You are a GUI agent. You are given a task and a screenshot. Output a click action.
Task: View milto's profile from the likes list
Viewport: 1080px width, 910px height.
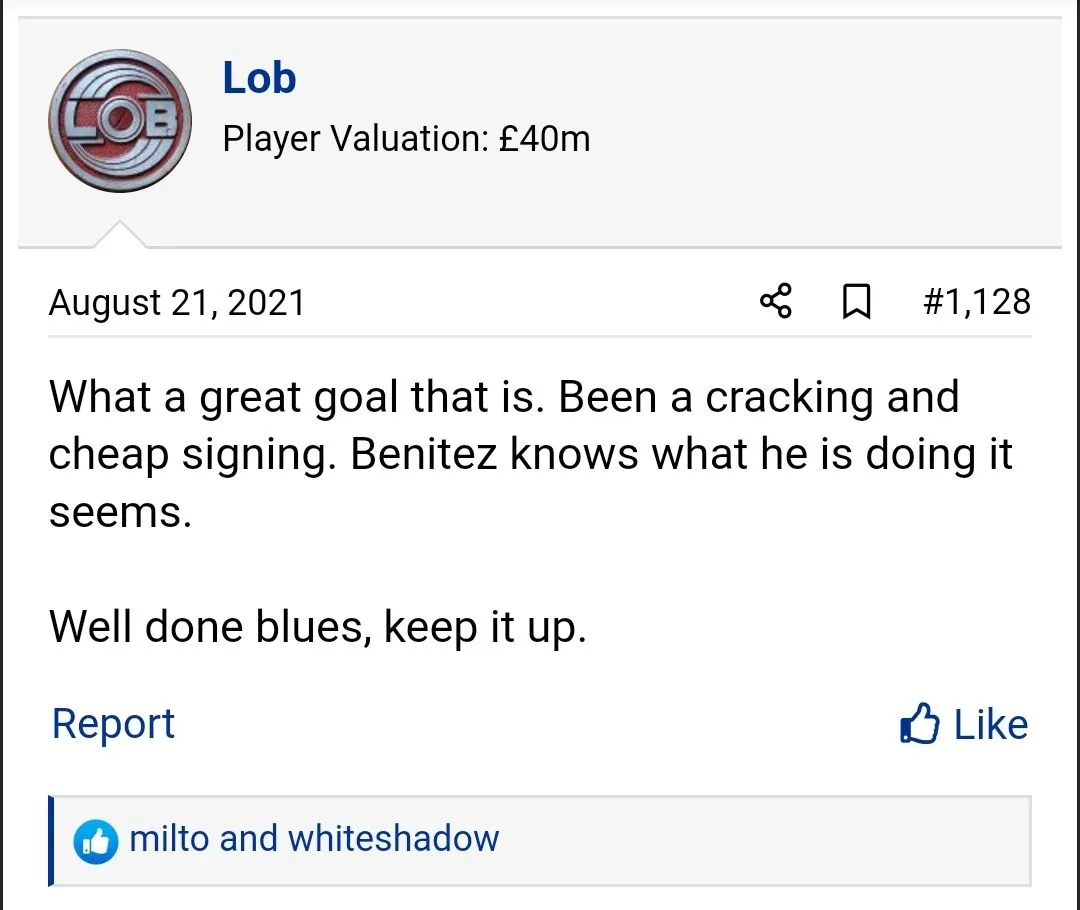click(x=169, y=838)
